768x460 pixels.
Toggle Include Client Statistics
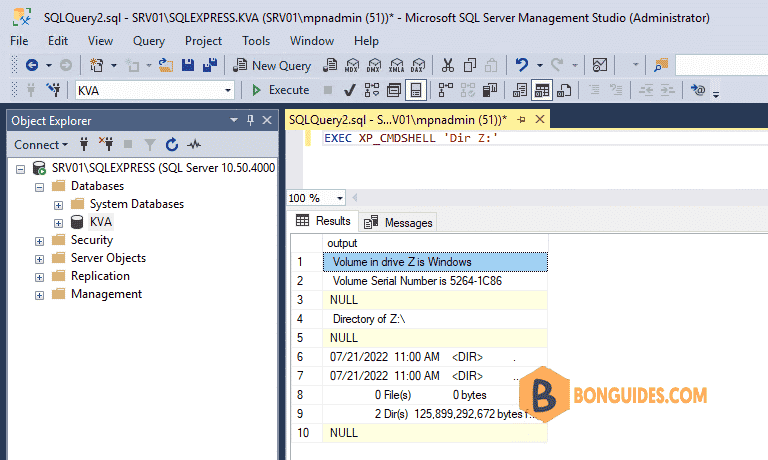pyautogui.click(x=490, y=90)
